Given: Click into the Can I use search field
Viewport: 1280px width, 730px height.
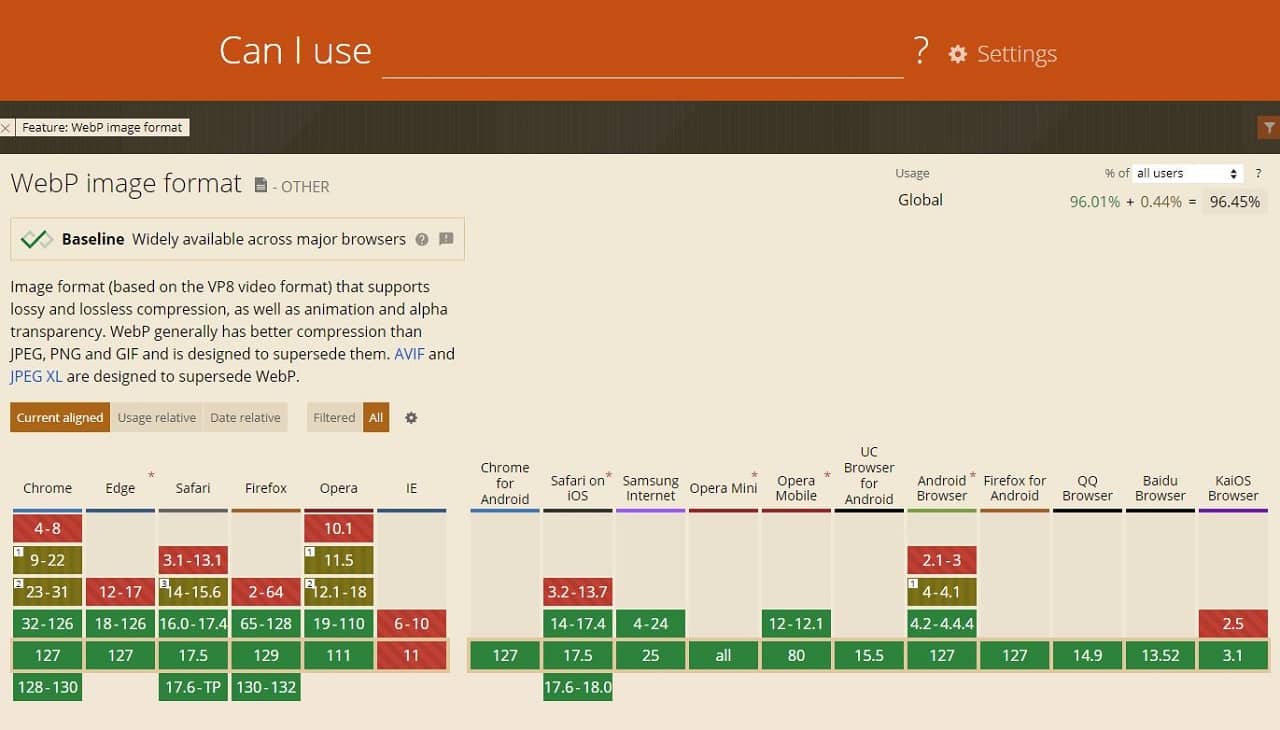Looking at the screenshot, I should (x=643, y=52).
